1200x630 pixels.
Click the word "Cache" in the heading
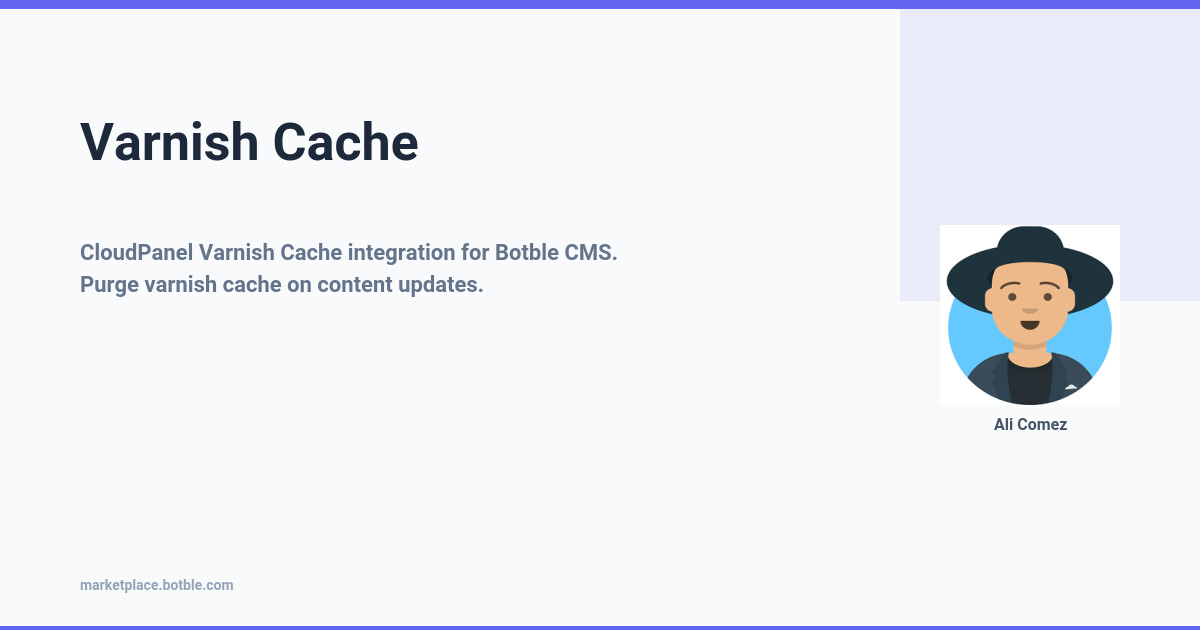tap(345, 142)
